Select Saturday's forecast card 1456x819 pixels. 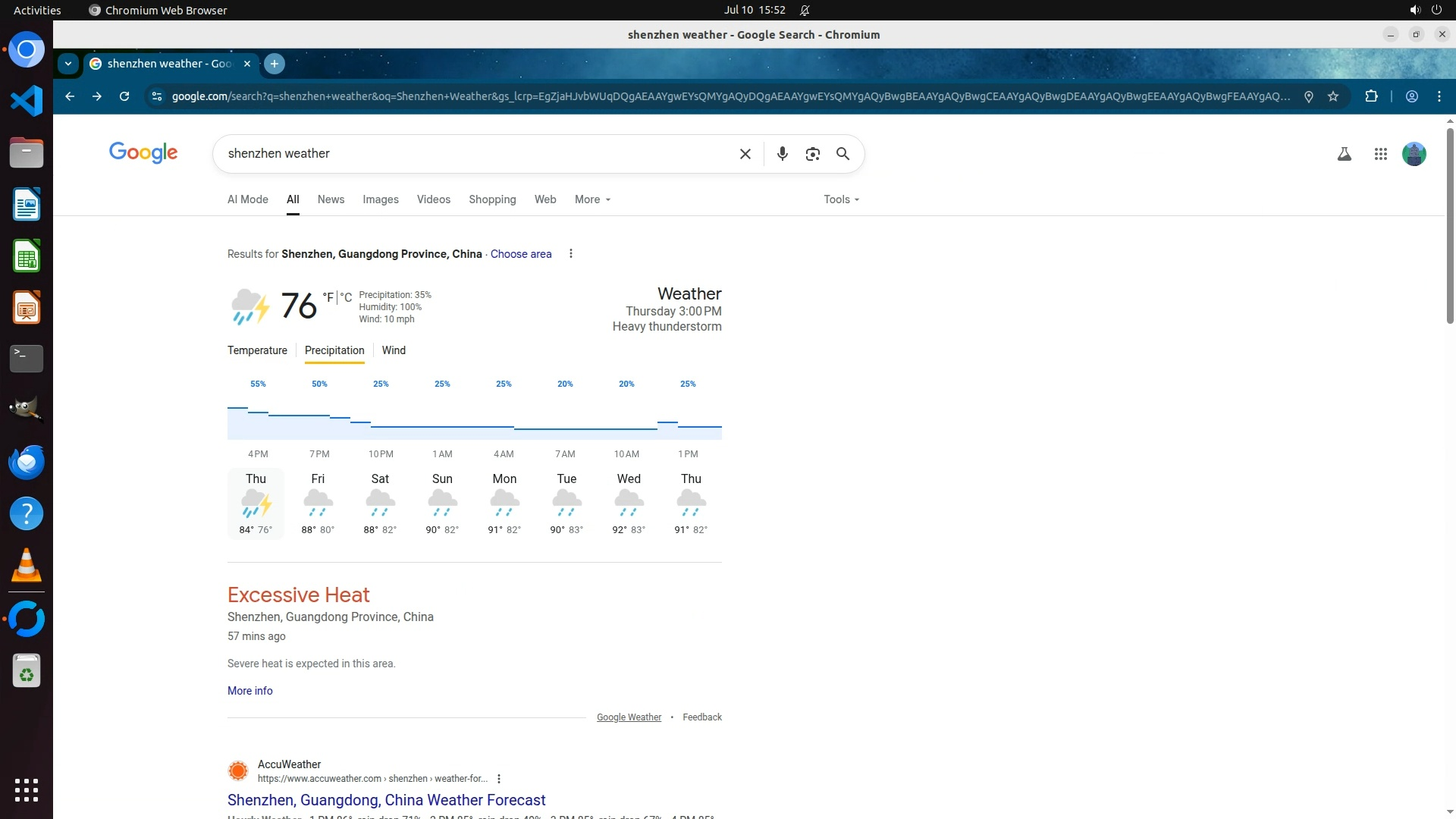tap(380, 503)
